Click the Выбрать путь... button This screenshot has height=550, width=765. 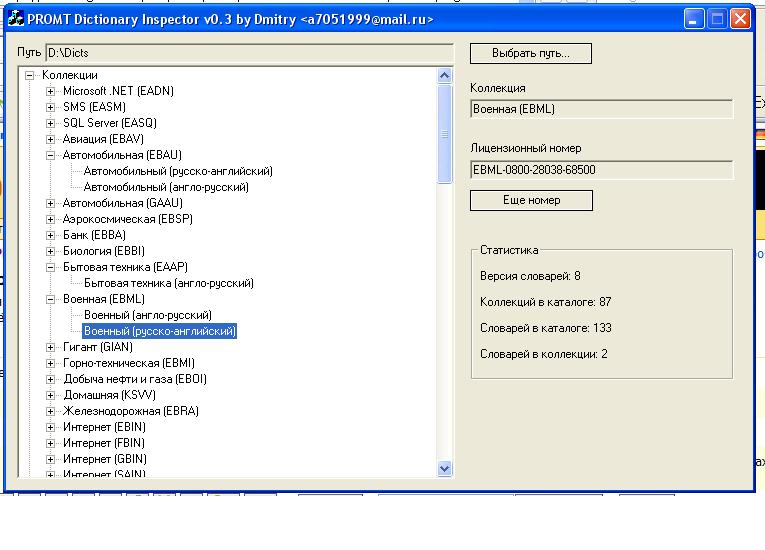point(531,53)
